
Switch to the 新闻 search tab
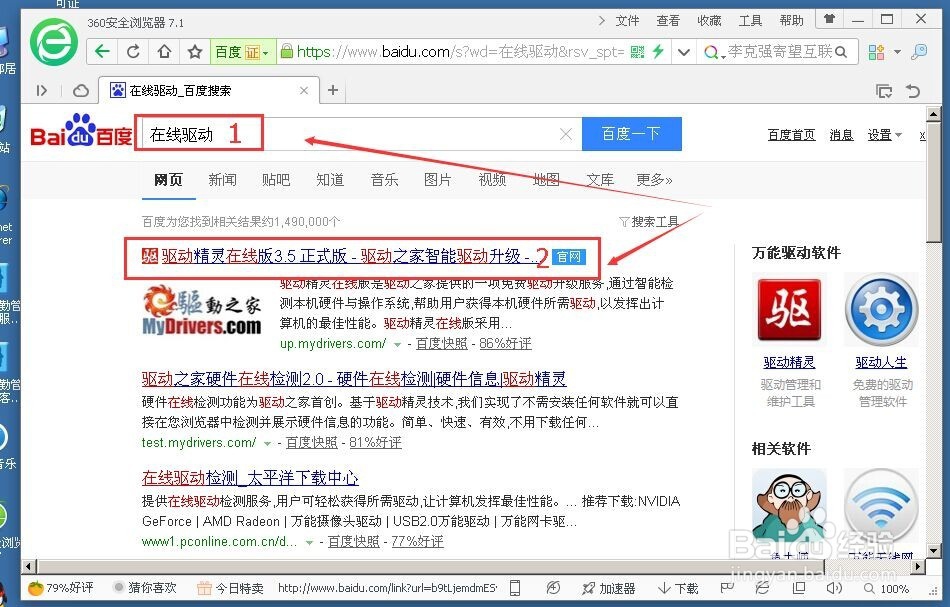222,180
